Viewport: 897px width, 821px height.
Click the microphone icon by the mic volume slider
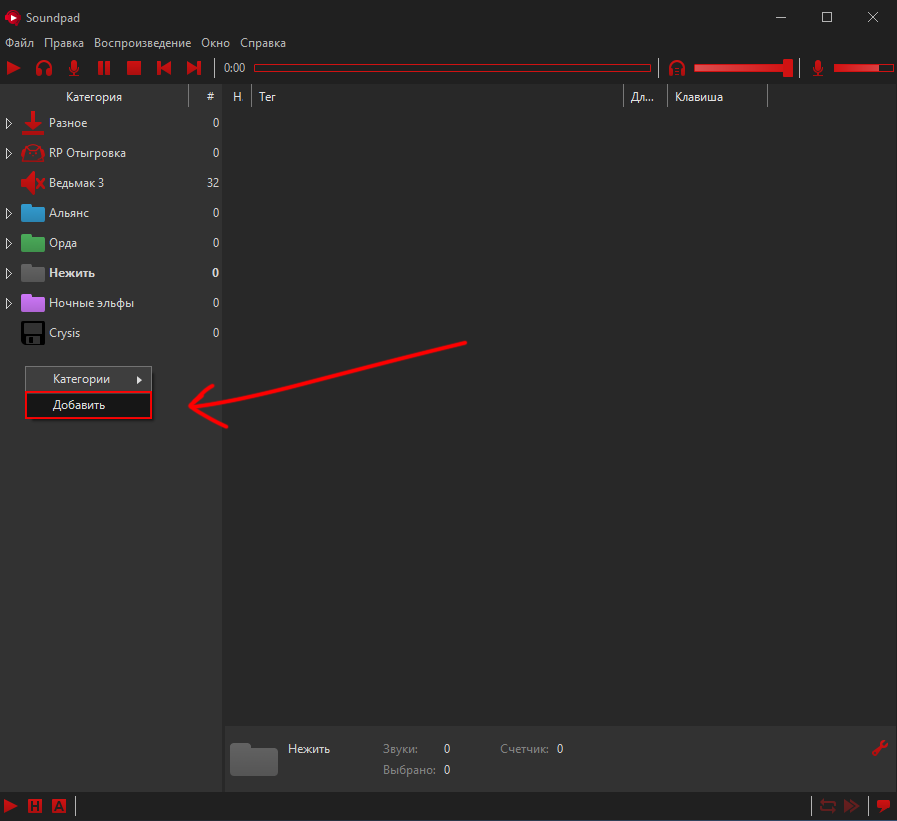click(818, 68)
